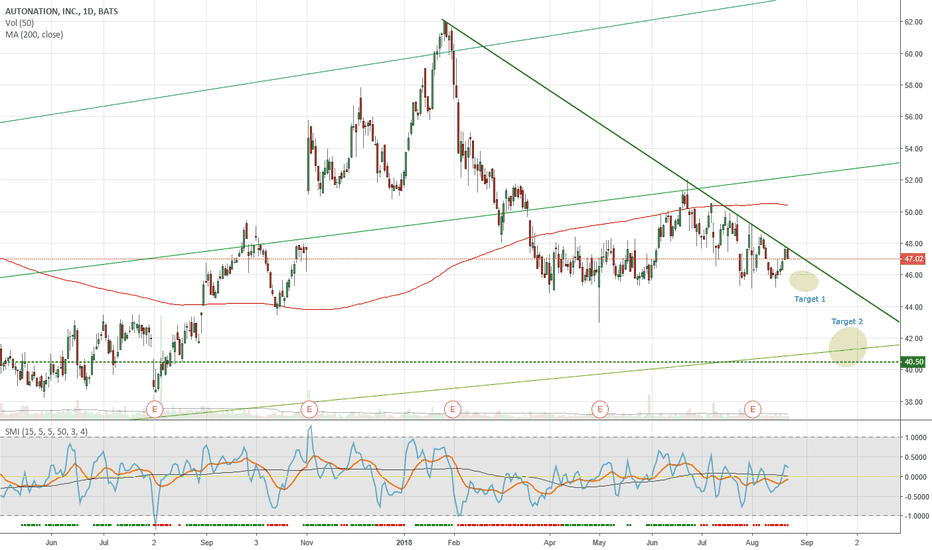Click the red 47.02 current price tag

tap(914, 259)
